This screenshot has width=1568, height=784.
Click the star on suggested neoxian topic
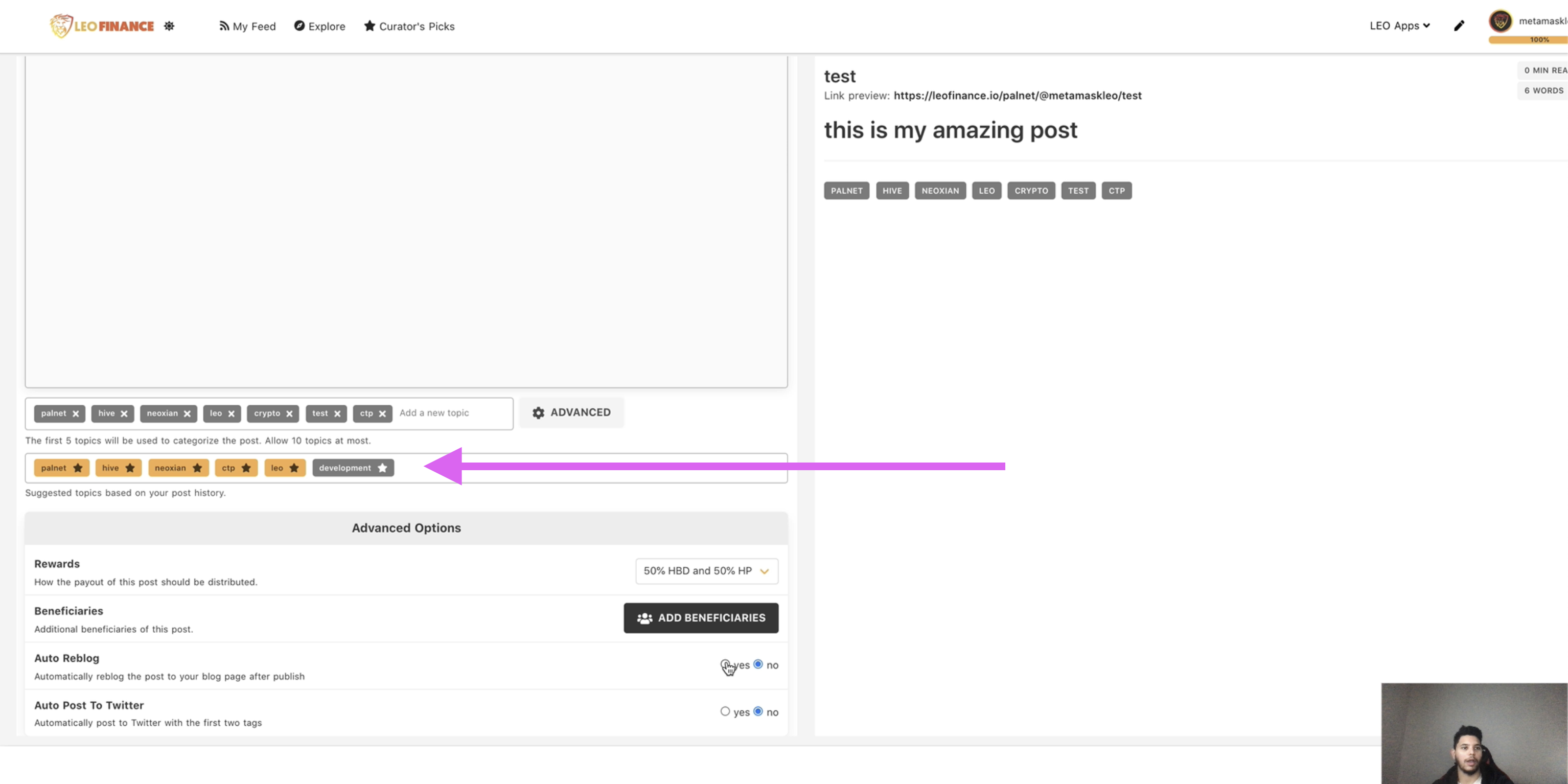coord(197,468)
